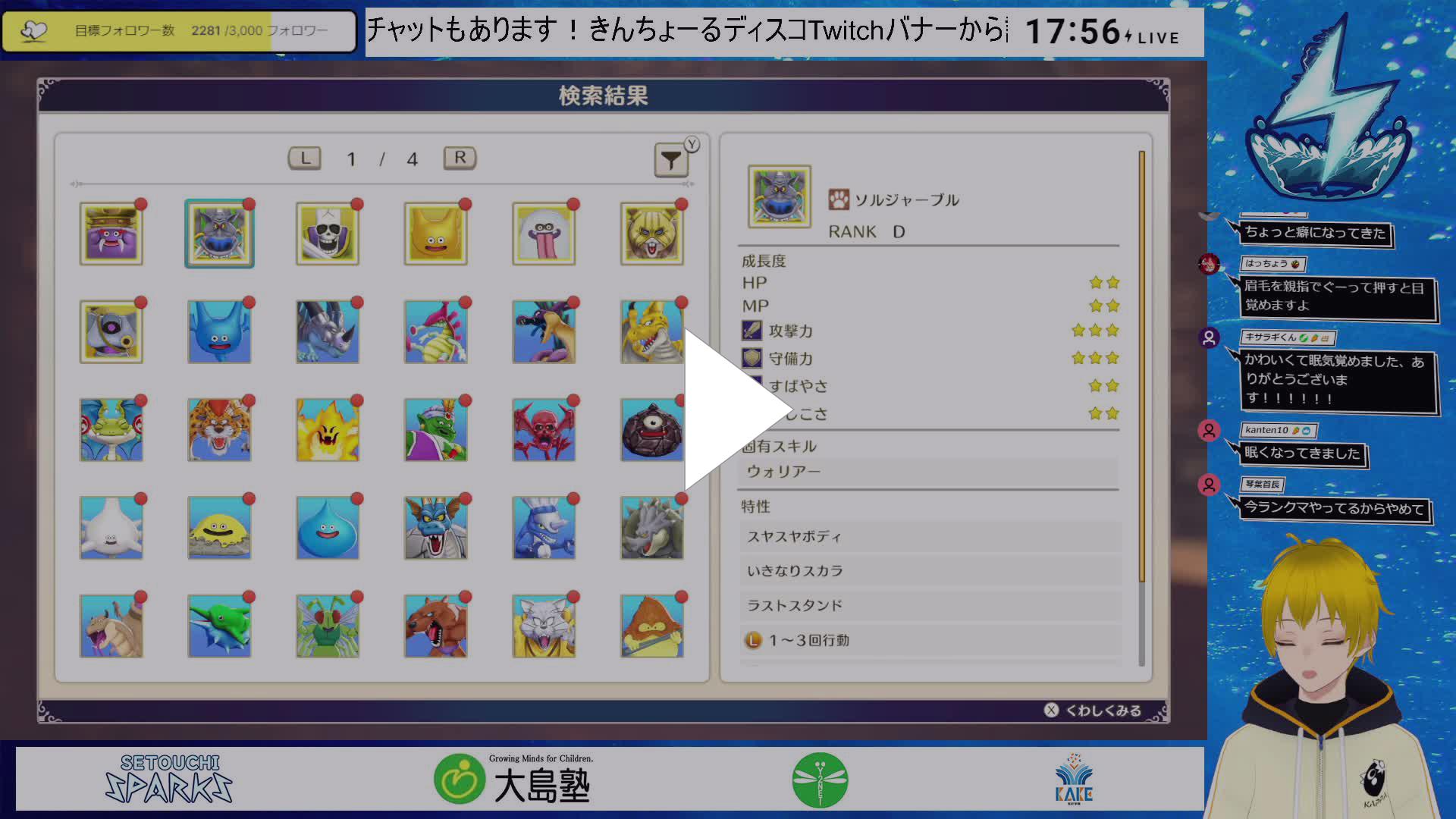Click the center play button overlay
1456x819 pixels.
point(728,409)
